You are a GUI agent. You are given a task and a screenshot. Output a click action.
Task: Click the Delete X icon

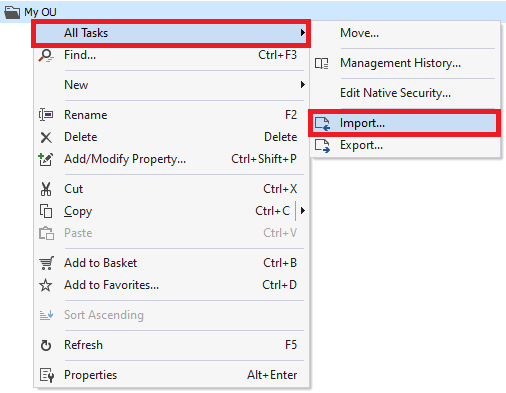click(x=46, y=137)
